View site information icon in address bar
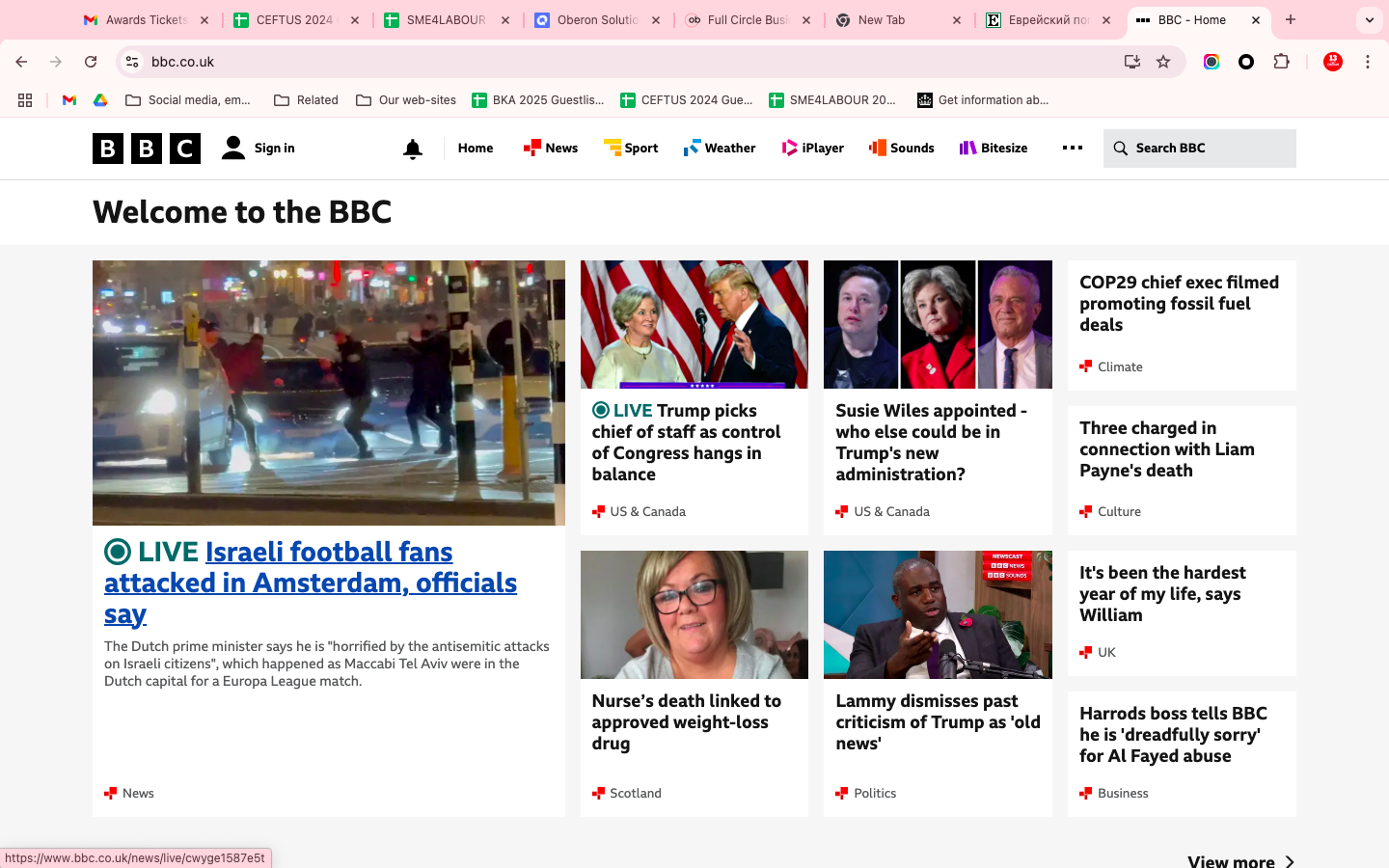 click(x=133, y=62)
